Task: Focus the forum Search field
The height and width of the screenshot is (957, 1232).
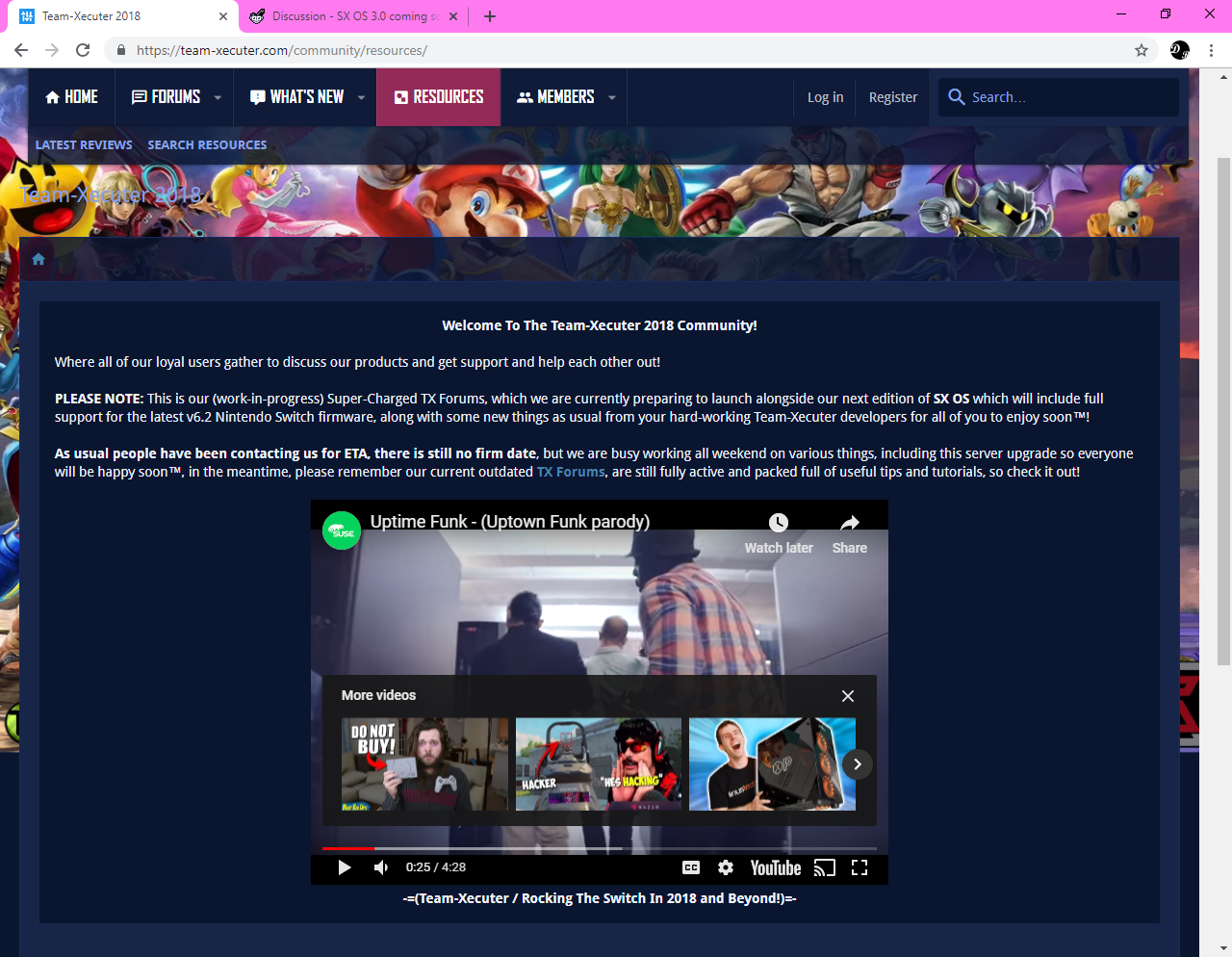Action: (x=1059, y=97)
